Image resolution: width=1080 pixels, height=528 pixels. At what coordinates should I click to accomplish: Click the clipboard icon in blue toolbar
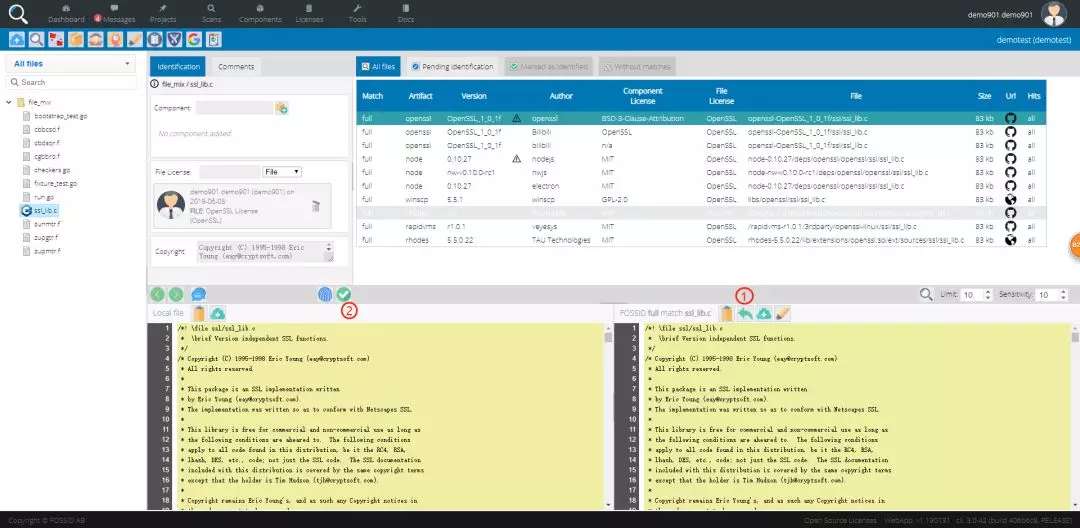(x=155, y=39)
